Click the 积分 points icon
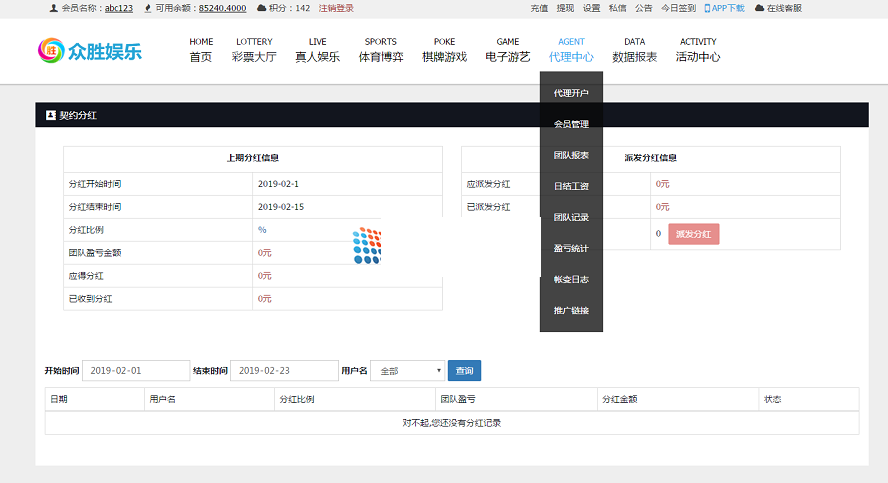 tap(262, 8)
